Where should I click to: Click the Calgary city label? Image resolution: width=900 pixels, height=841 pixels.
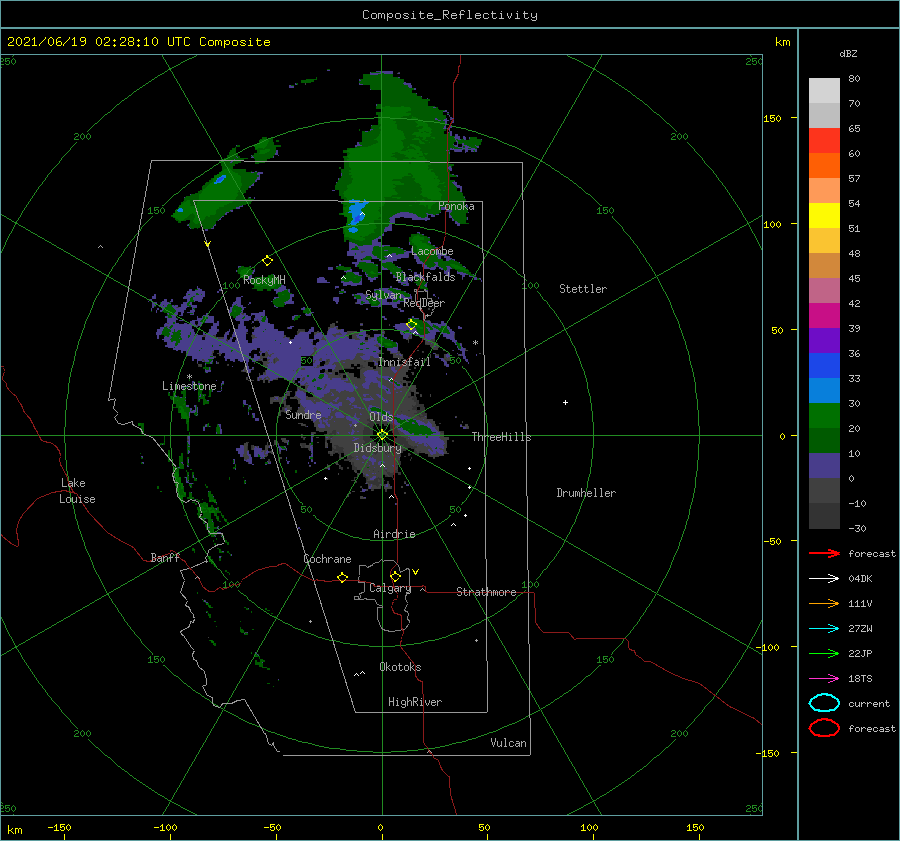click(x=390, y=588)
